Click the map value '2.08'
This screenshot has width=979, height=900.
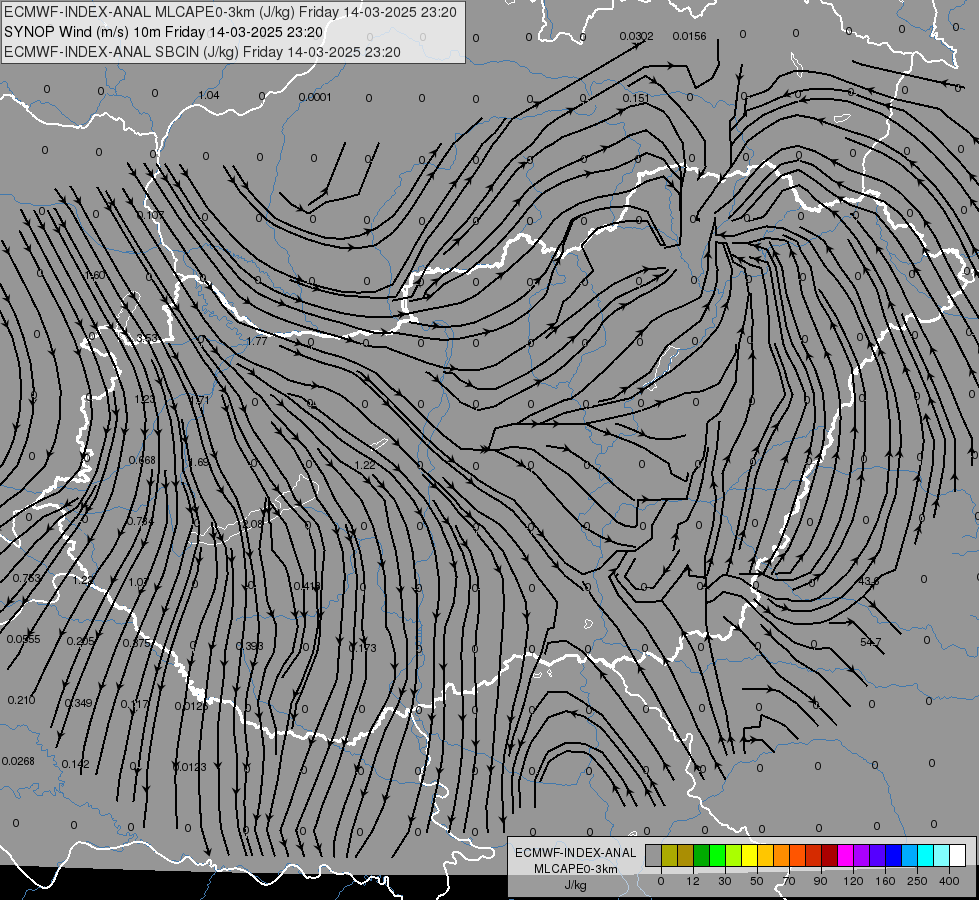point(253,524)
